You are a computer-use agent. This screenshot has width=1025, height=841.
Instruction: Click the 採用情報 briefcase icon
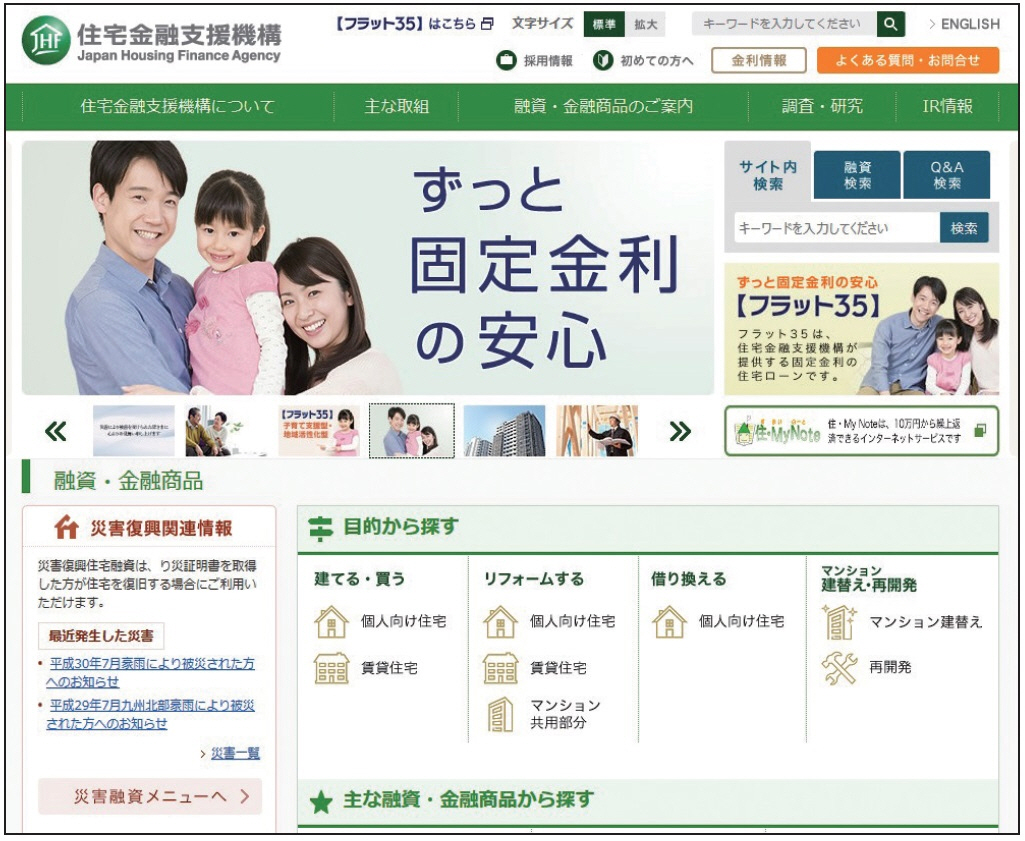(507, 61)
